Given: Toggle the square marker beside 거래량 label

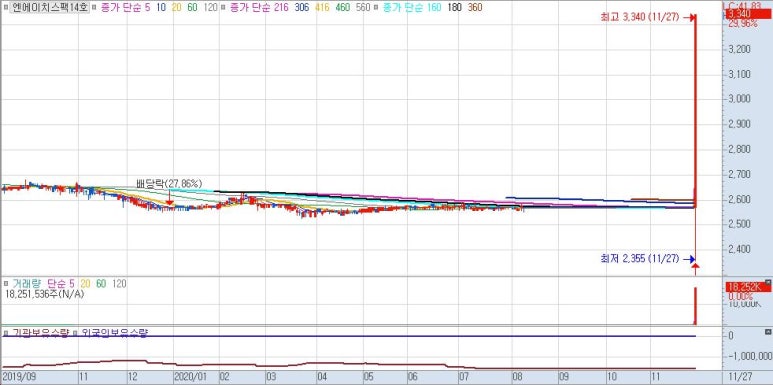Looking at the screenshot, I should (x=5, y=284).
